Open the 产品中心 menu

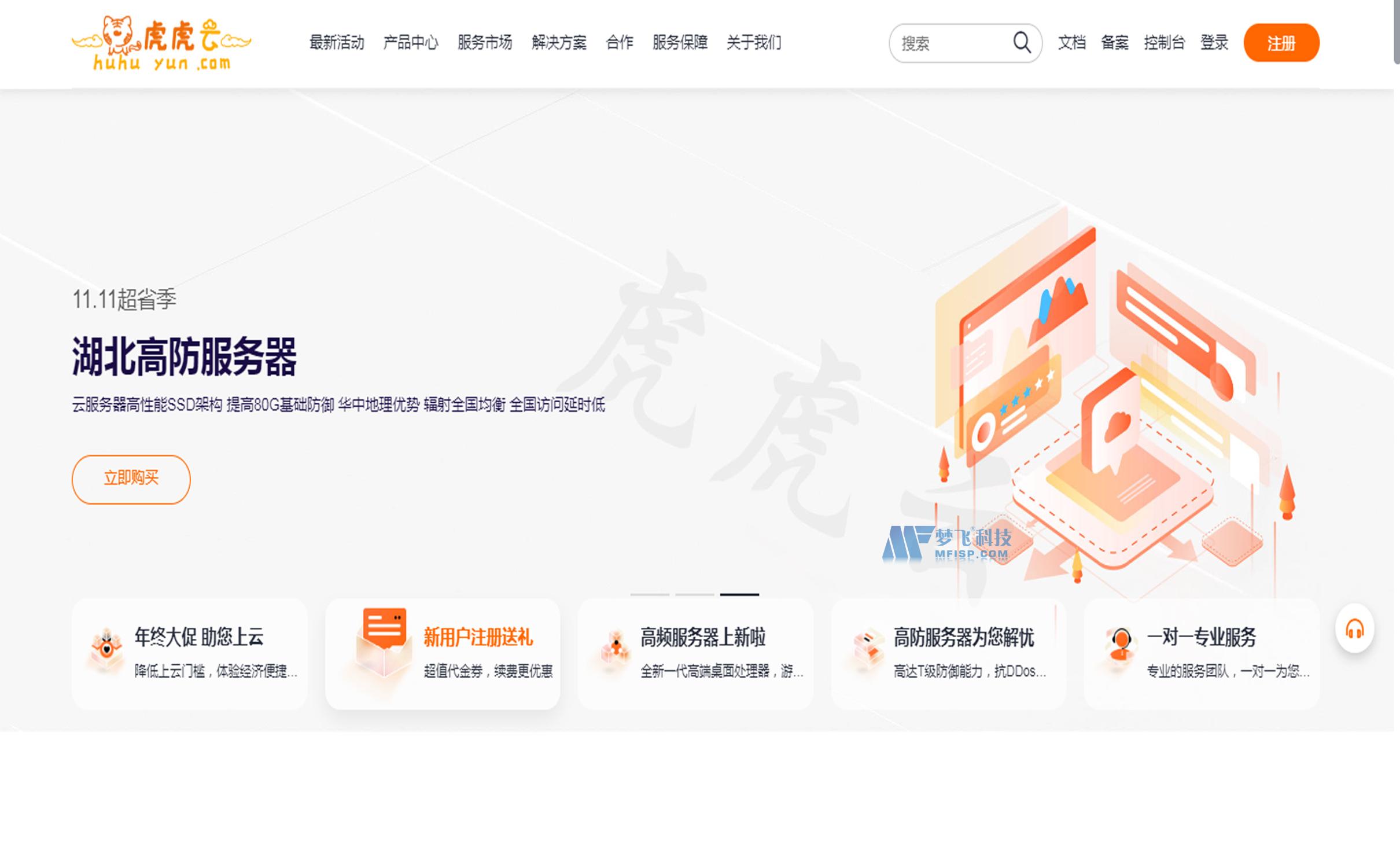tap(410, 42)
